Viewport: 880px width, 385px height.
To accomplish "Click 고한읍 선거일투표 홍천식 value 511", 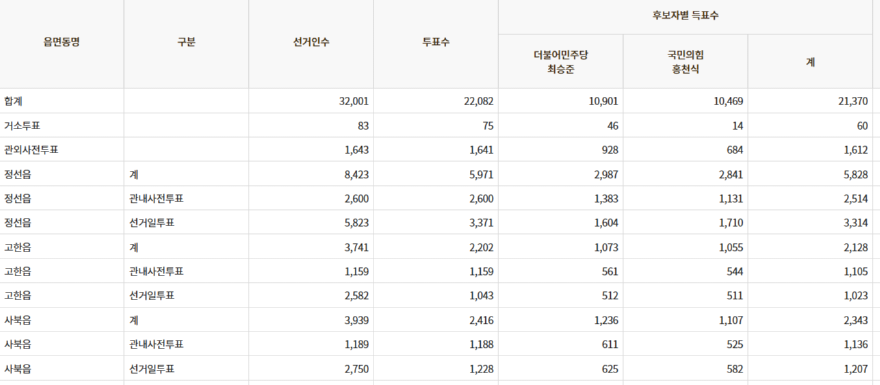I will pyautogui.click(x=734, y=296).
